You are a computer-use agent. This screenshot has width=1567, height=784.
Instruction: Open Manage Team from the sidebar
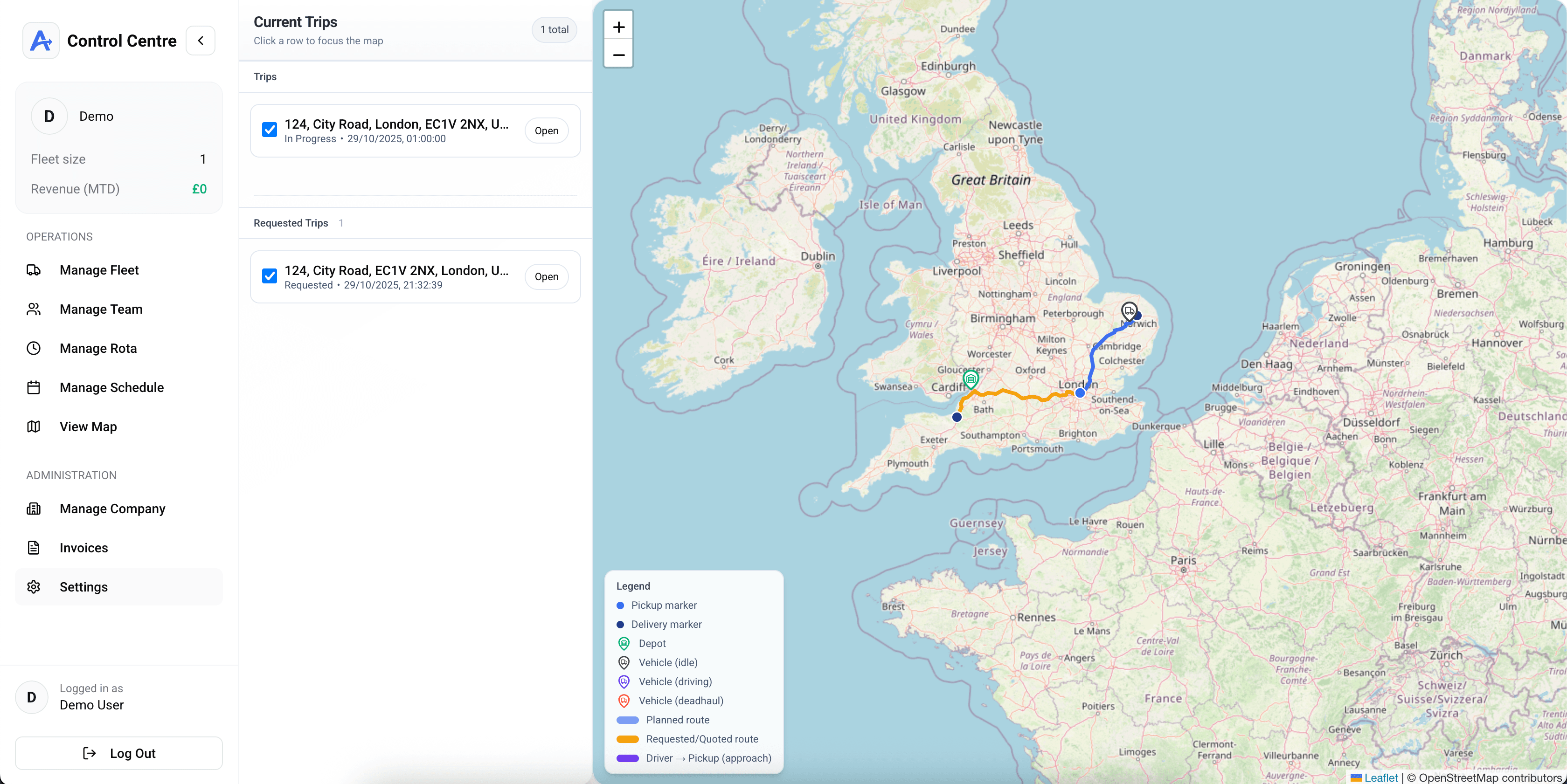tap(100, 309)
